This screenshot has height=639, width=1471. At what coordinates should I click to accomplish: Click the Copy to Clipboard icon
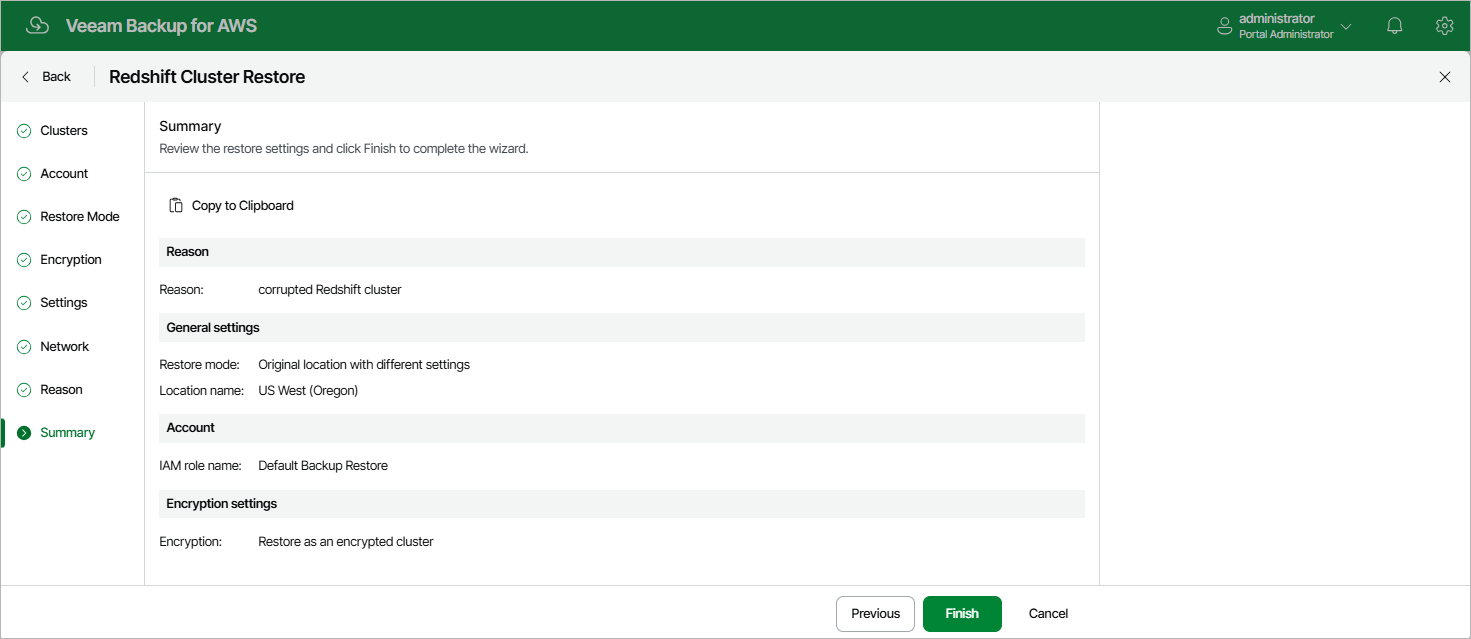point(176,205)
